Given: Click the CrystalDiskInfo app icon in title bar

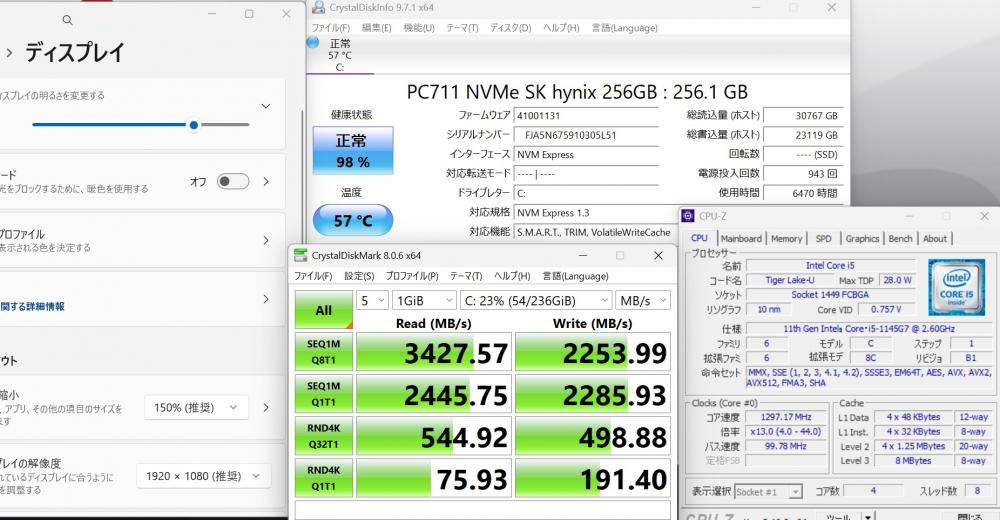Looking at the screenshot, I should 318,8.
